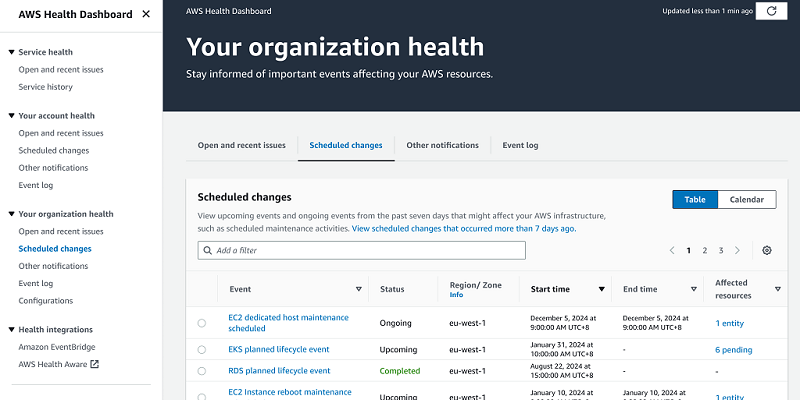800x400 pixels.
Task: Select page 1 of results
Action: pyautogui.click(x=688, y=251)
